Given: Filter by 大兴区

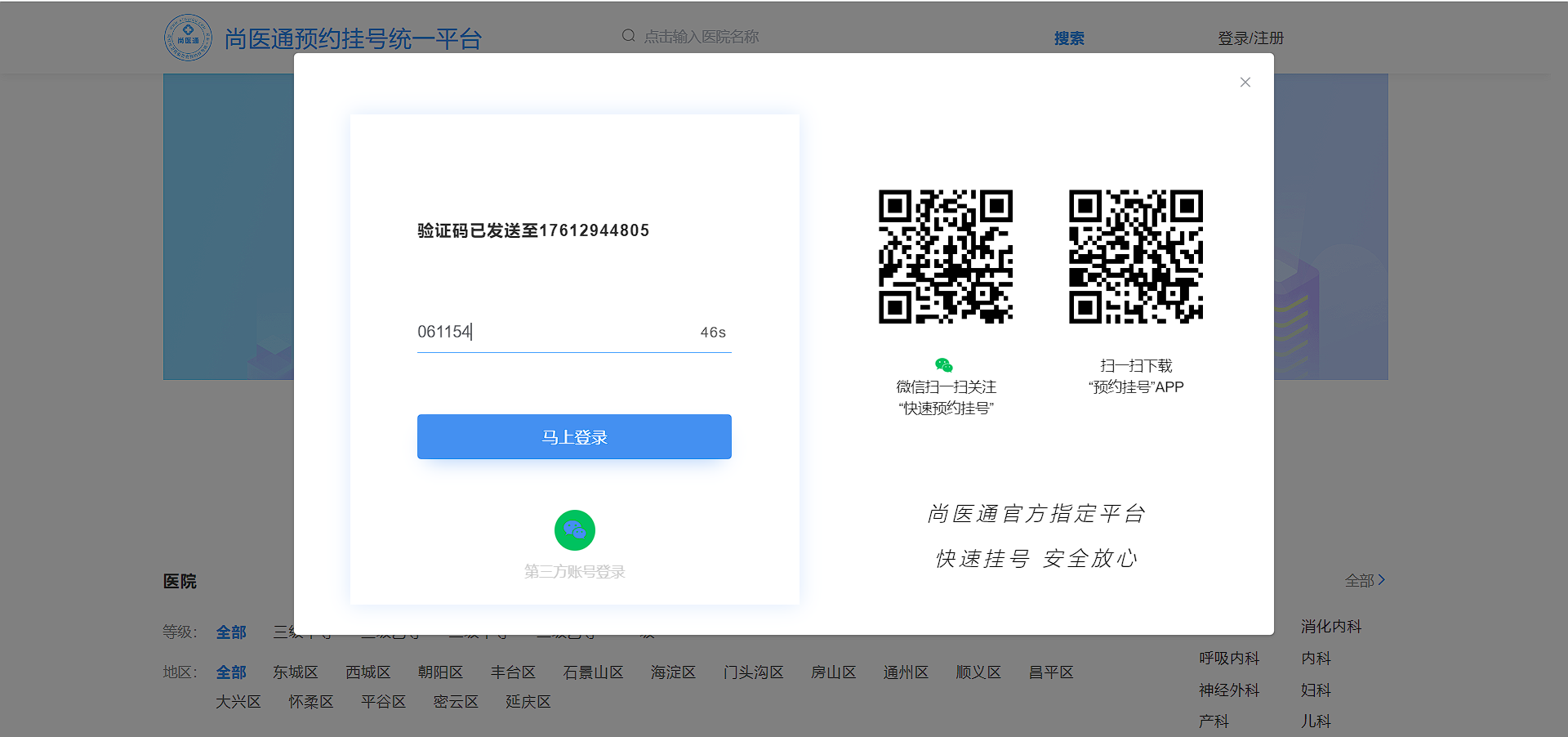Looking at the screenshot, I should (238, 702).
